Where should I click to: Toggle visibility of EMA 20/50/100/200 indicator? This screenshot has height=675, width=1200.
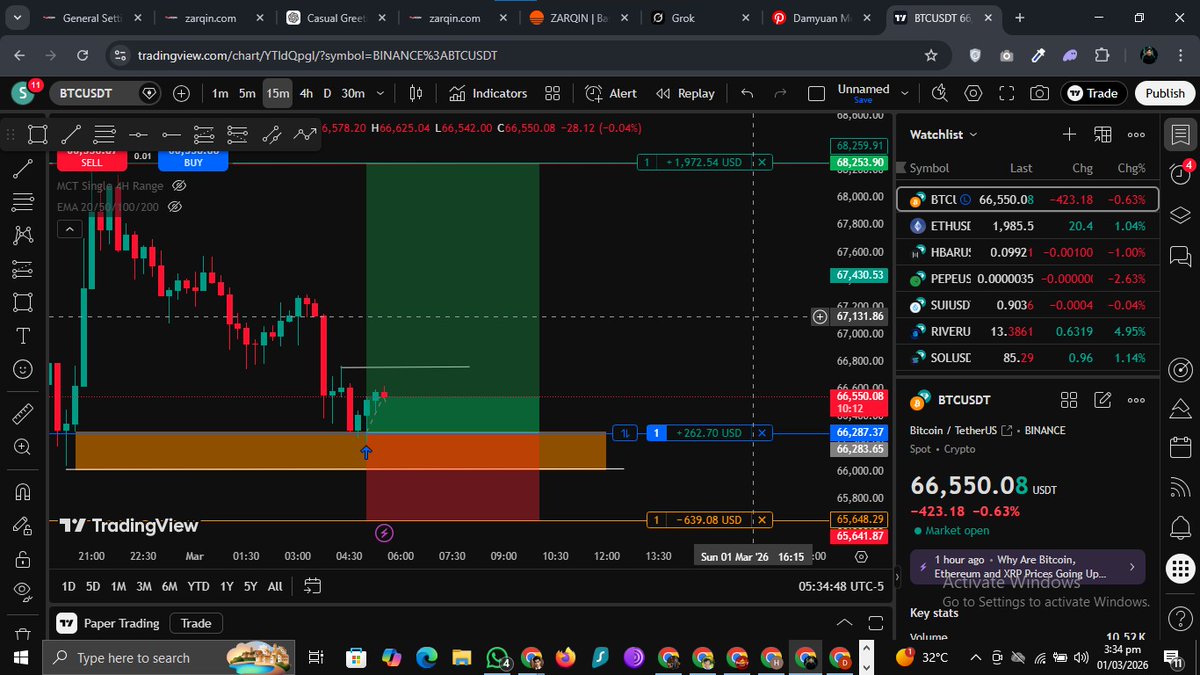point(174,206)
